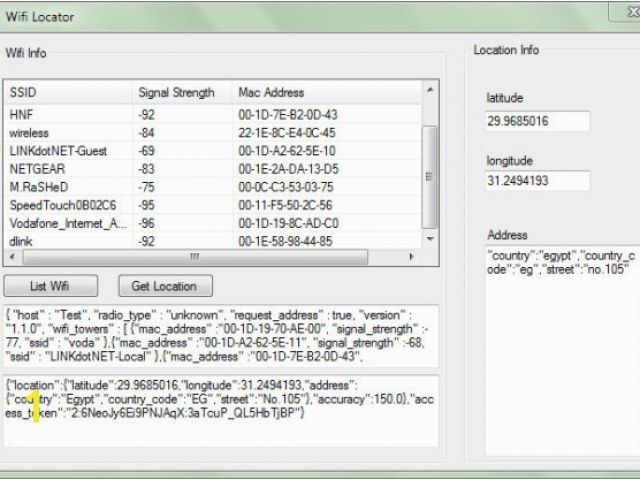Click the Location Info group label
The image size is (640, 480).
pos(506,50)
